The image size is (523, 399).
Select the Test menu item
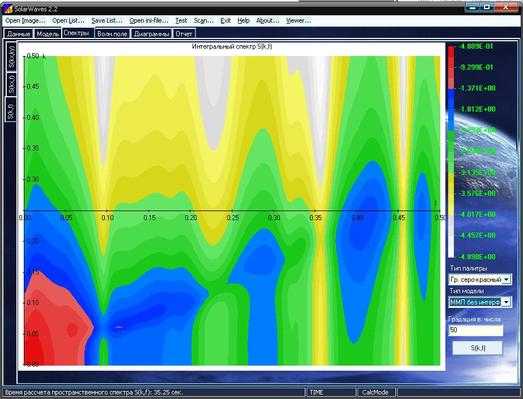pos(181,21)
